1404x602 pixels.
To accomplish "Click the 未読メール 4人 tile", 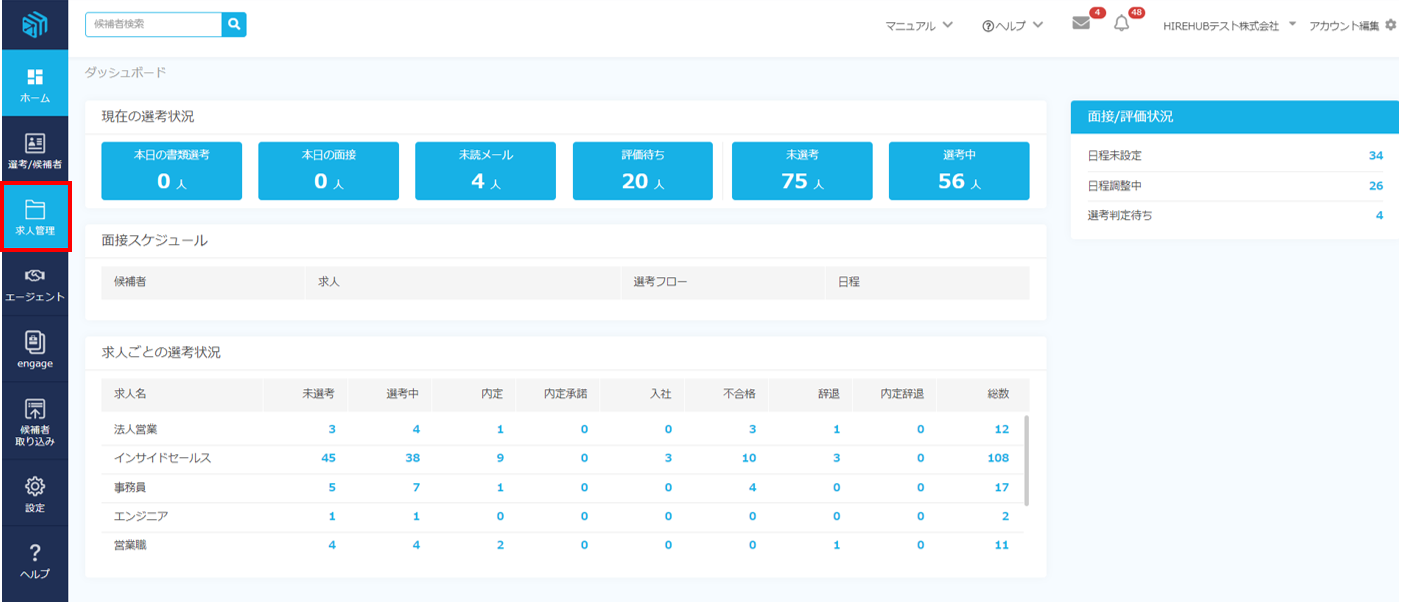I will (486, 171).
